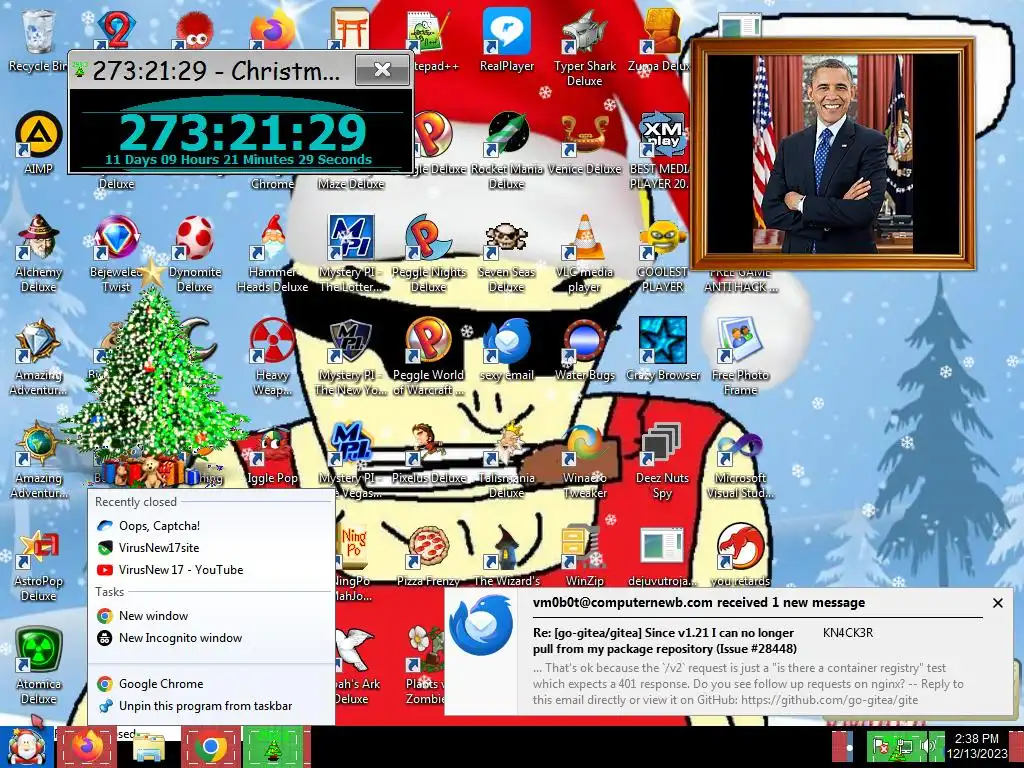
Task: Launch Heavy Weapon desktop shortcut
Action: click(x=272, y=356)
